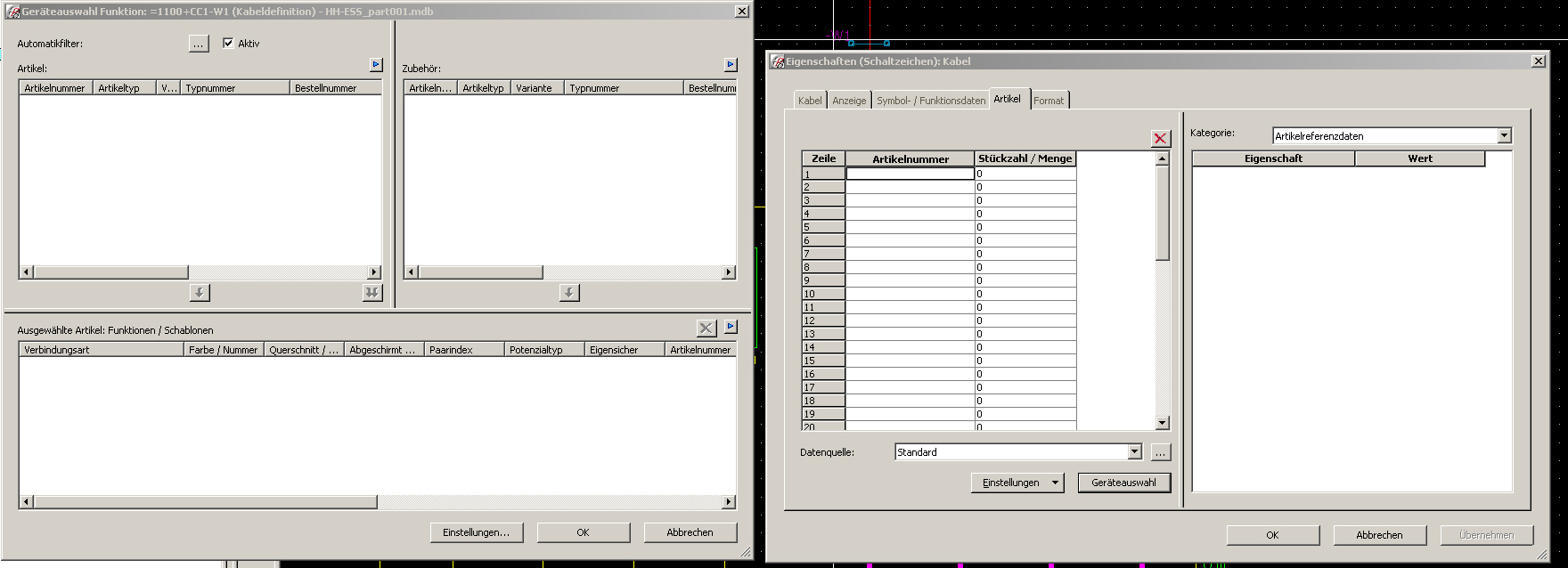The height and width of the screenshot is (568, 1568).
Task: Switch to the Kabel tab
Action: [x=810, y=101]
